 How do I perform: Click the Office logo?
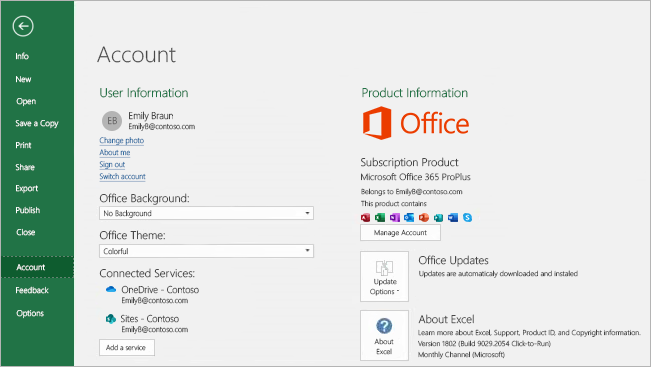tap(416, 123)
